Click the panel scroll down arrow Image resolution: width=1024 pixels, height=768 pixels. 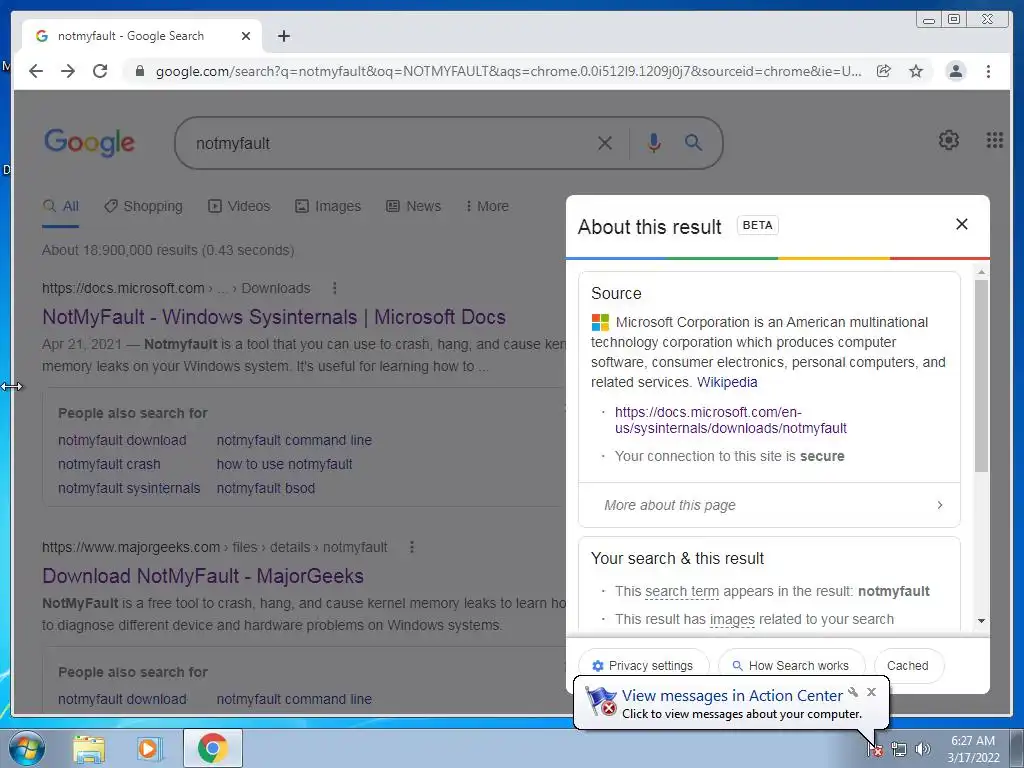[x=981, y=621]
